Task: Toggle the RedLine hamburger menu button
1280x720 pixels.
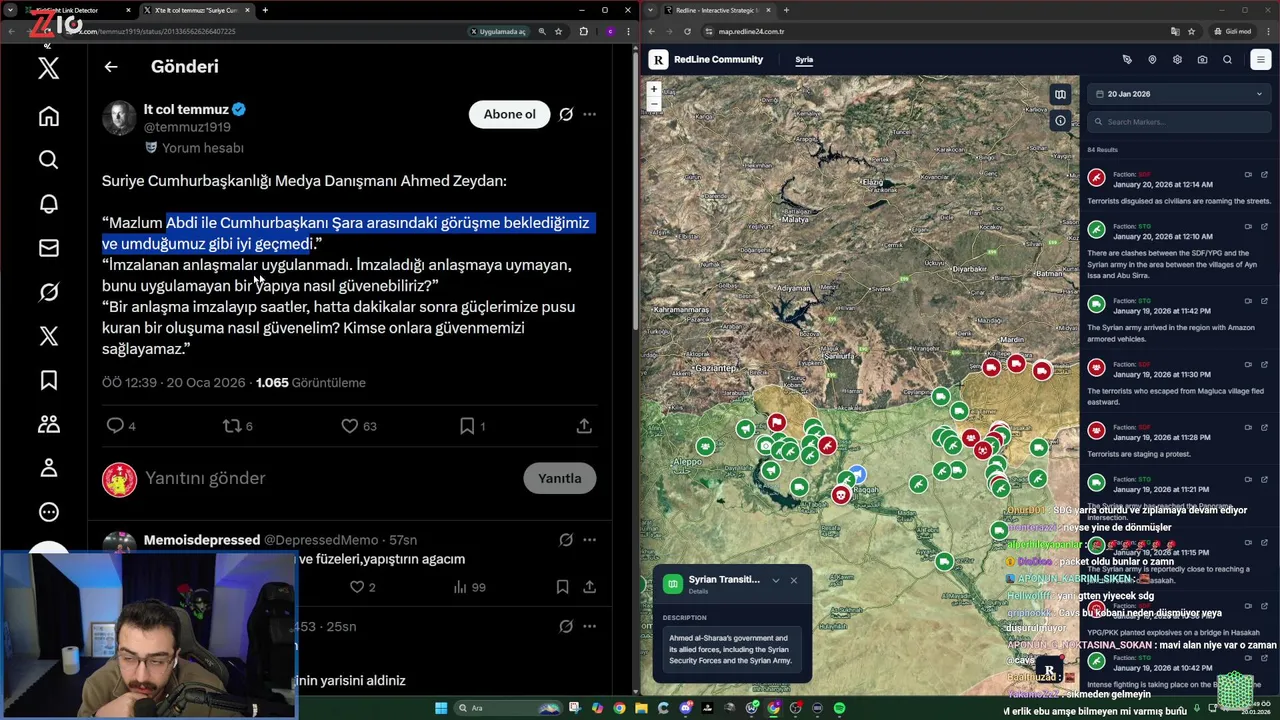Action: point(1260,60)
